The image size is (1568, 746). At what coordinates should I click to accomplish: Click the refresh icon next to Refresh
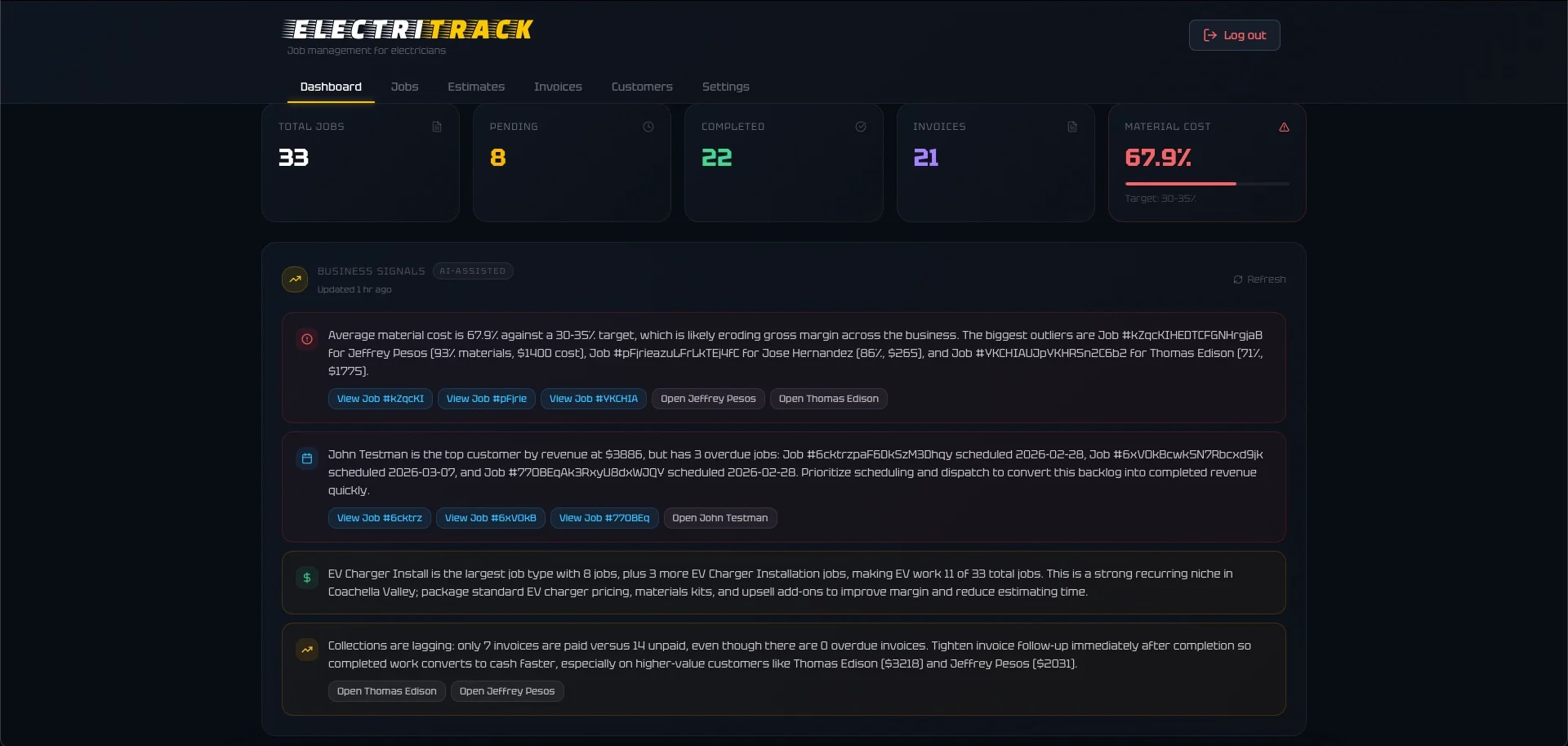pyautogui.click(x=1236, y=279)
